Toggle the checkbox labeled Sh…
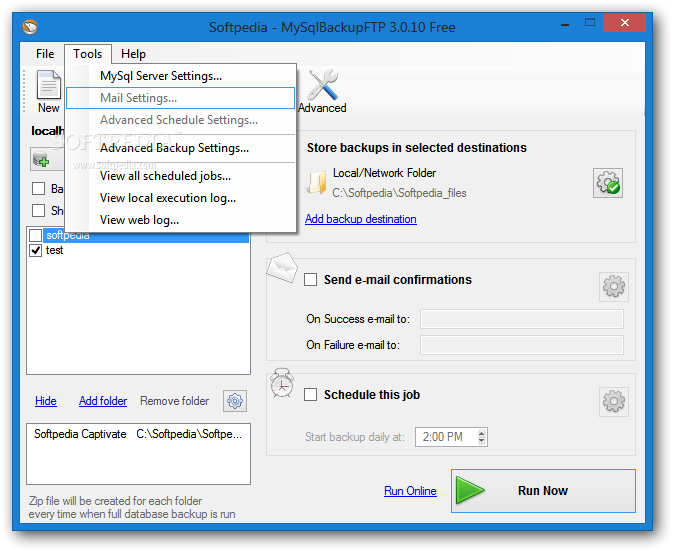The height and width of the screenshot is (551, 673). 39,210
